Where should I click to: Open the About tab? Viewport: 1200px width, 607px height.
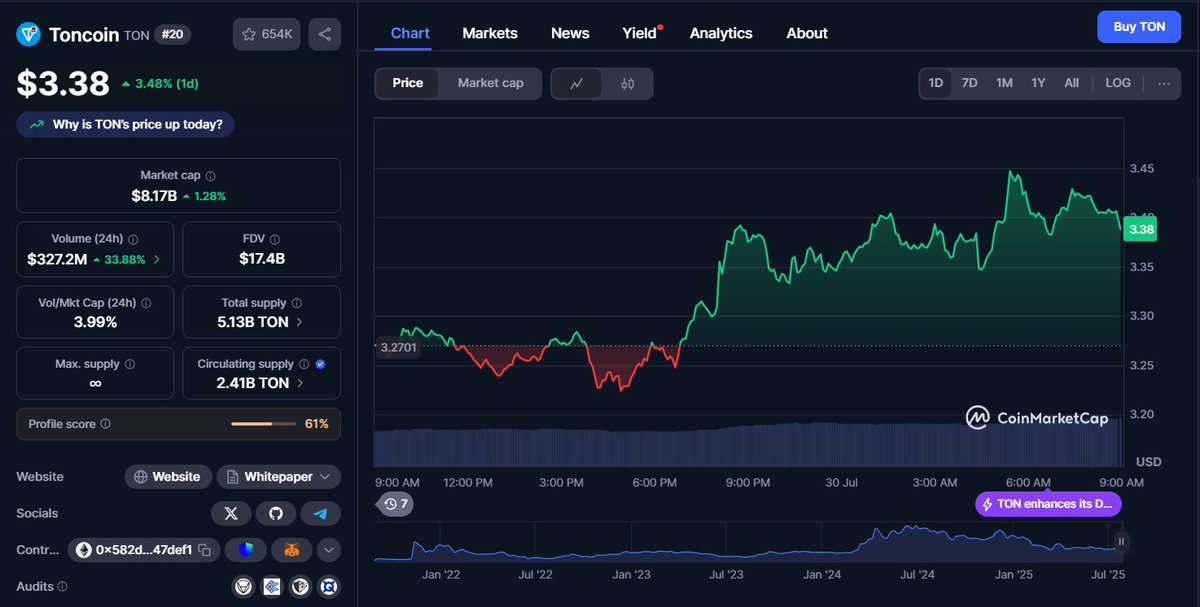coord(807,33)
